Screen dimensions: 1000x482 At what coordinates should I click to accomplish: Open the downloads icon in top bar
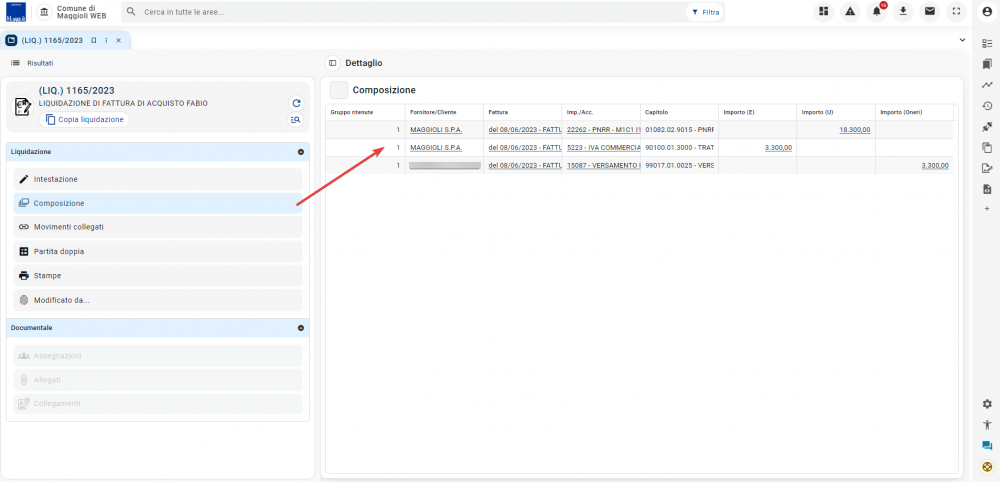pos(903,11)
